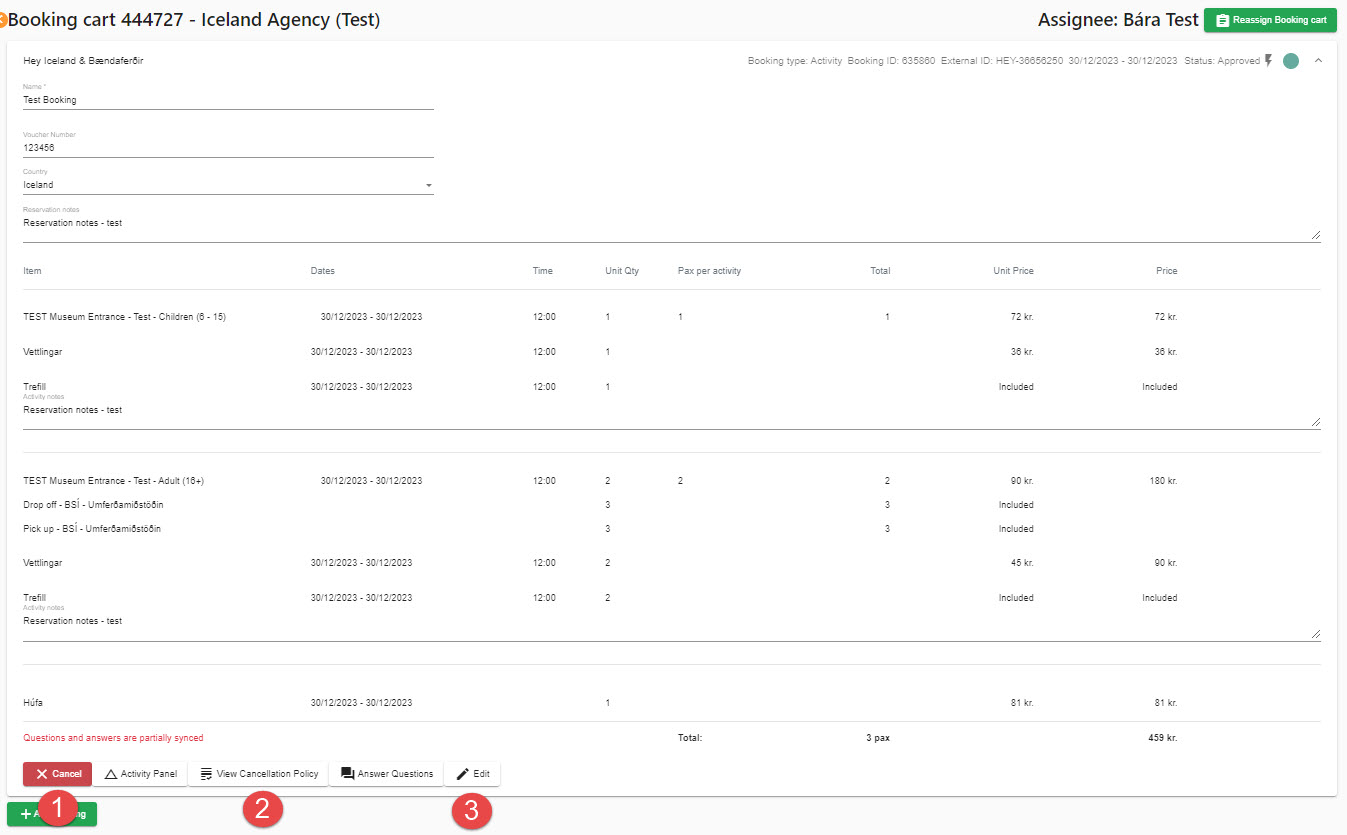Screen dimensions: 1347x835
Task: Click the Reassign Booking cart button
Action: 1270,20
